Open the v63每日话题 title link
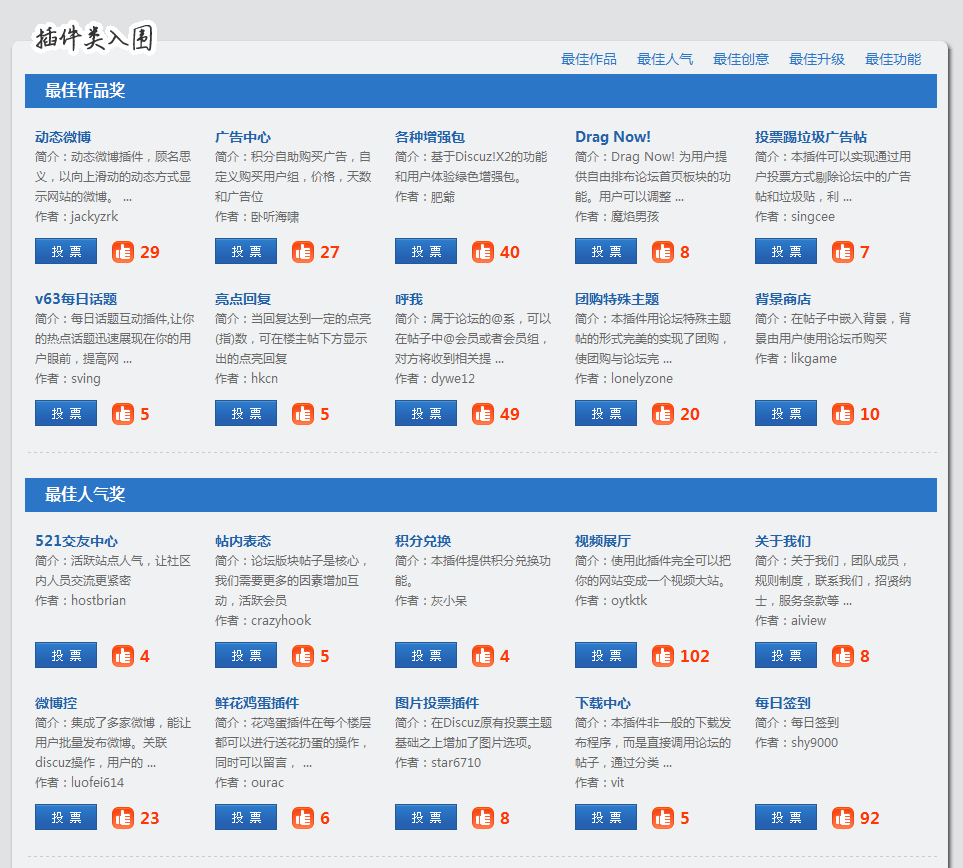The height and width of the screenshot is (868, 963). pos(76,299)
